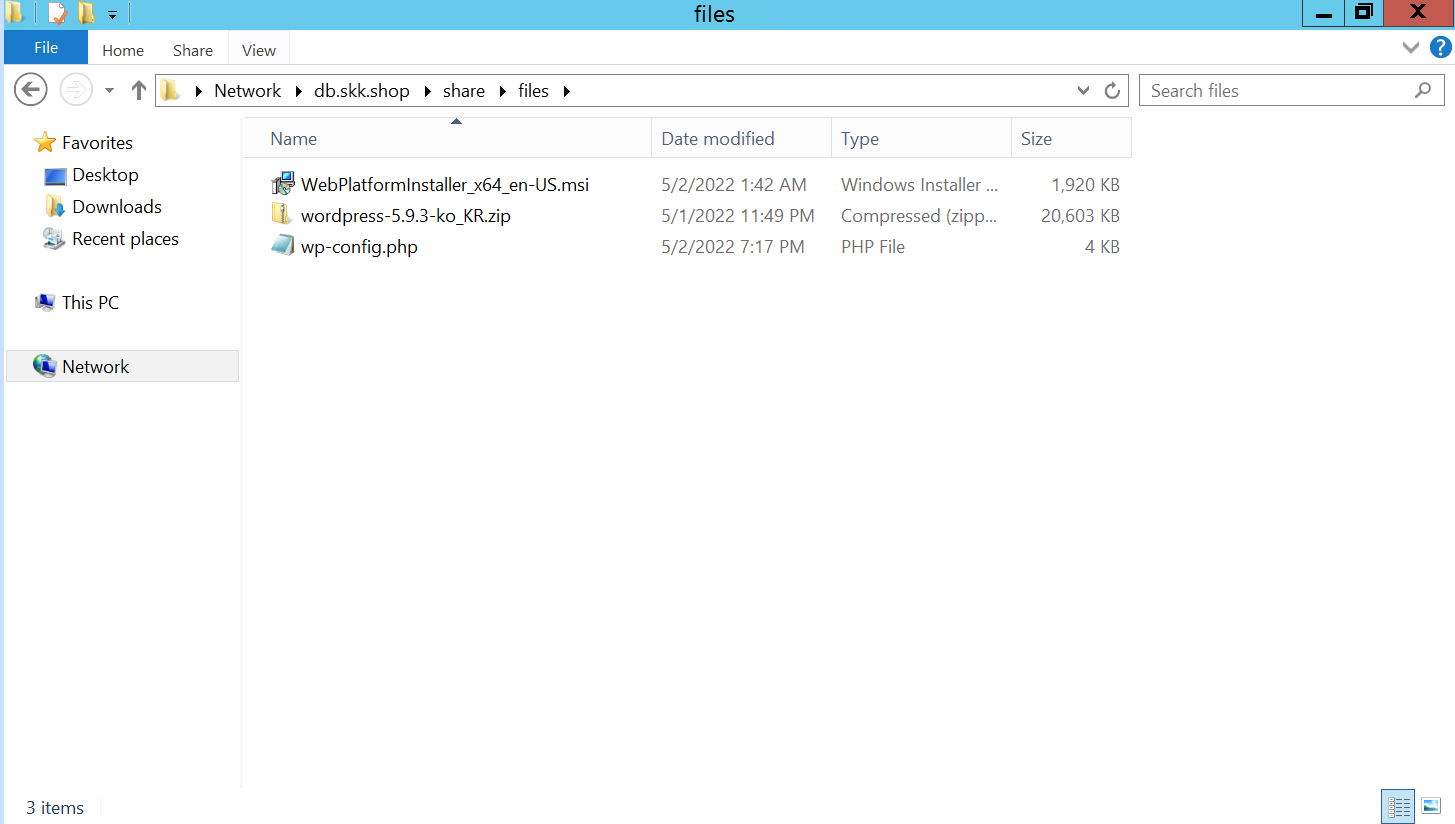Select Network in the address breadcrumb
Image resolution: width=1455 pixels, height=824 pixels.
(x=247, y=90)
